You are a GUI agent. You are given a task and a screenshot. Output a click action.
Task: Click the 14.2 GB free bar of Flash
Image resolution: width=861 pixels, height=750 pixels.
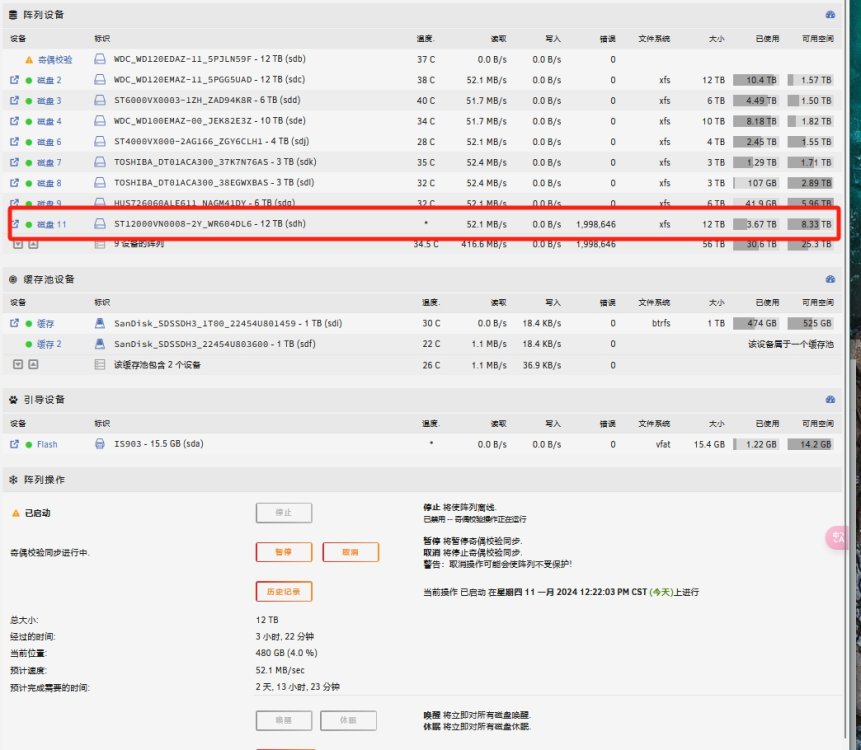(810, 444)
